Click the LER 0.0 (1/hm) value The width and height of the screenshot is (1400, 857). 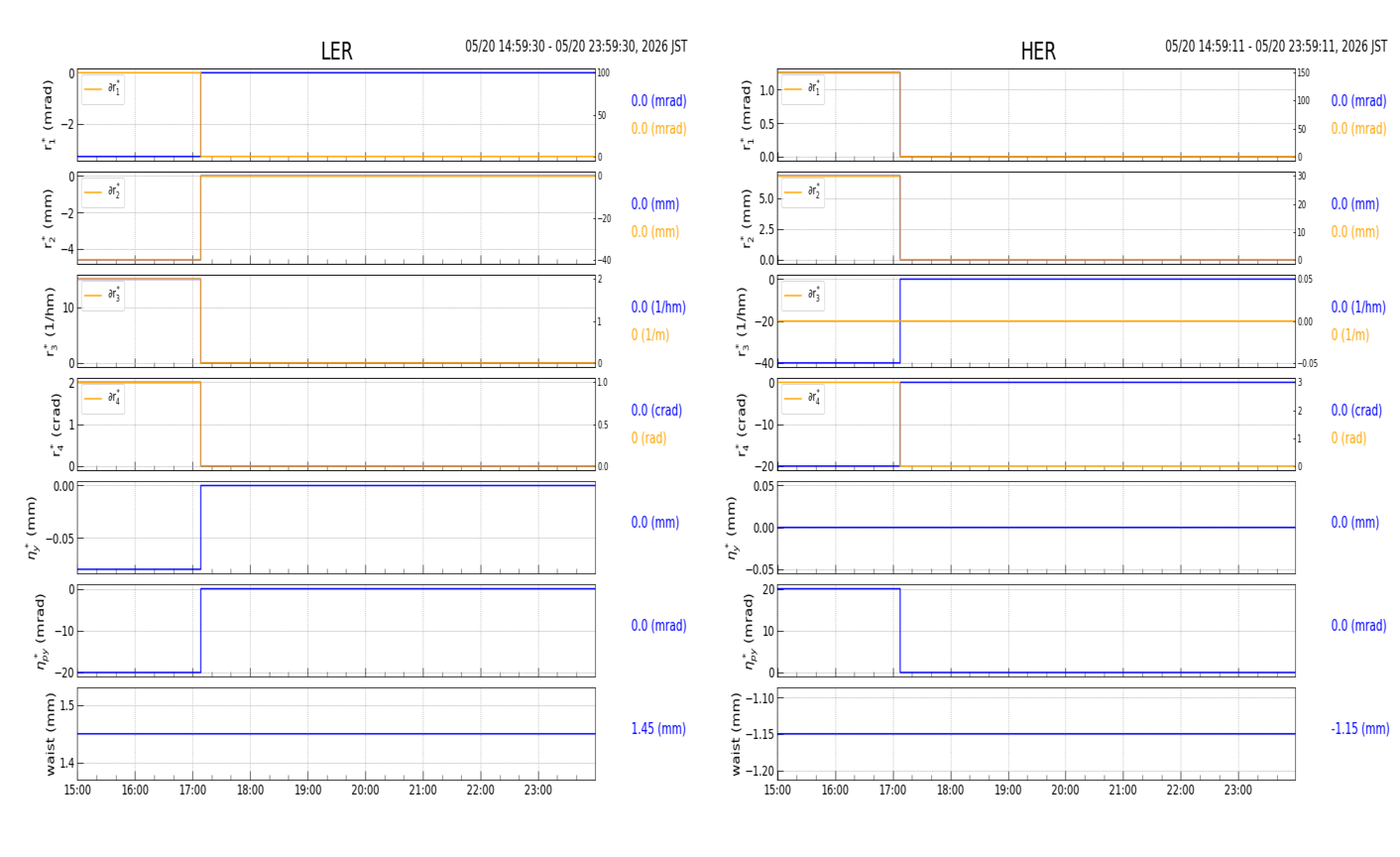[x=658, y=307]
